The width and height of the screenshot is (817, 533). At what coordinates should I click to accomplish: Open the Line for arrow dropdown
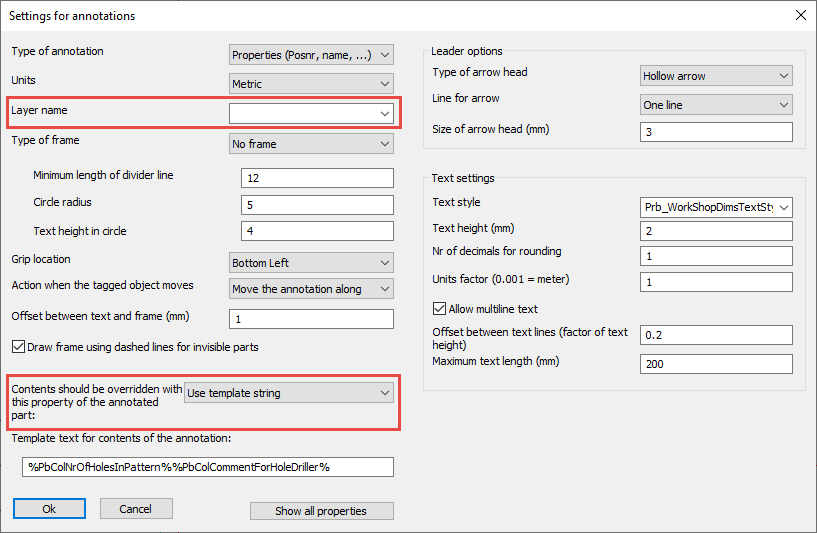tap(715, 105)
